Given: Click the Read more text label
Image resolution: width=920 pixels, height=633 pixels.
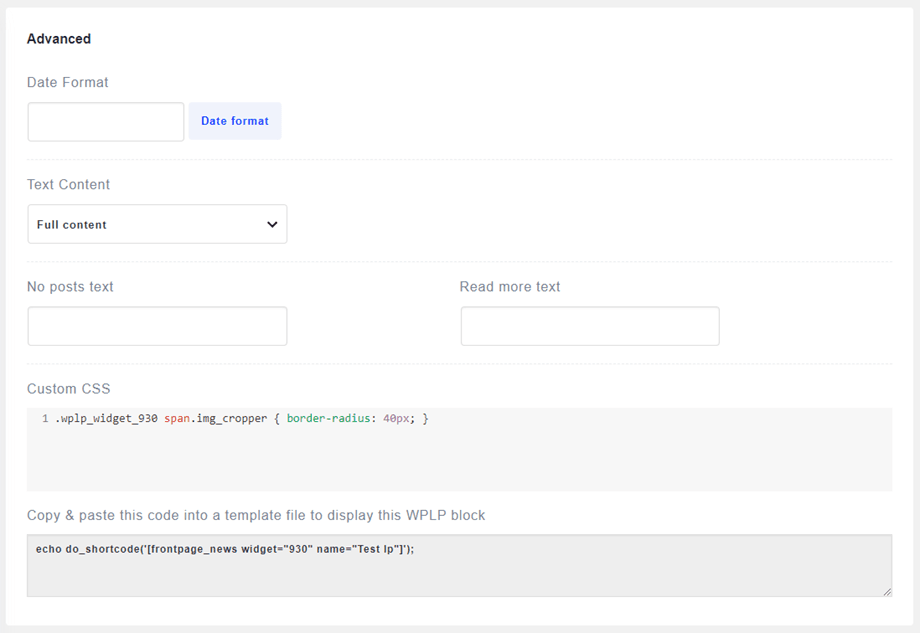Looking at the screenshot, I should (x=510, y=287).
